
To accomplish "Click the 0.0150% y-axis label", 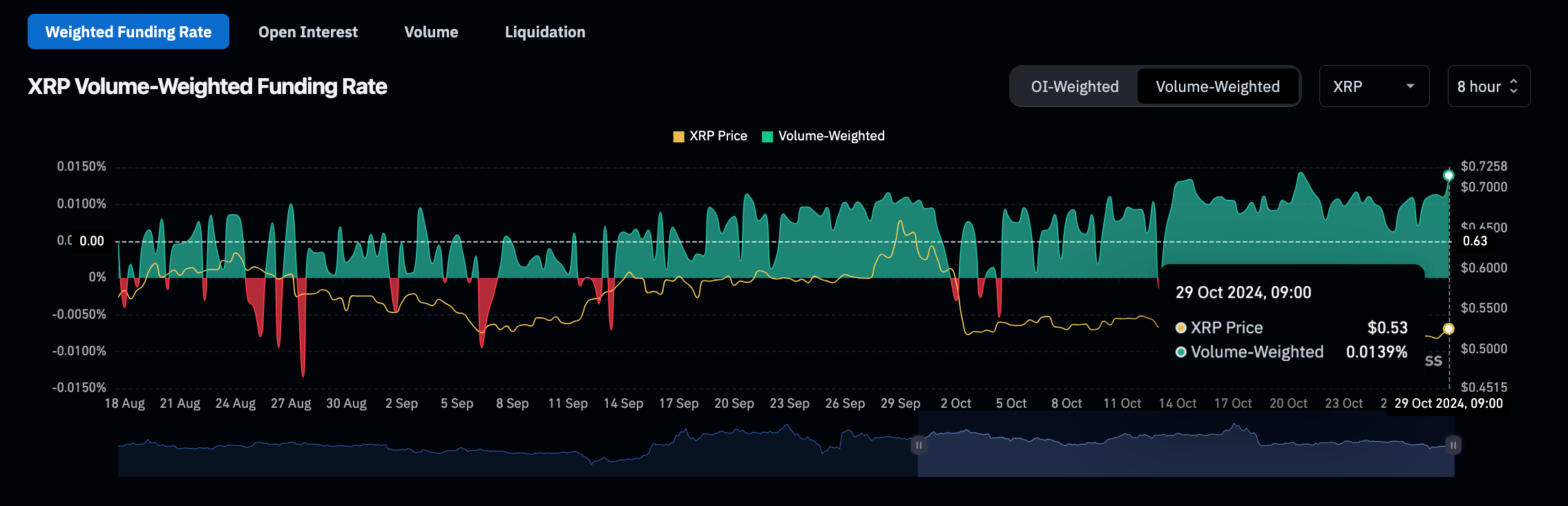I will 82,167.
